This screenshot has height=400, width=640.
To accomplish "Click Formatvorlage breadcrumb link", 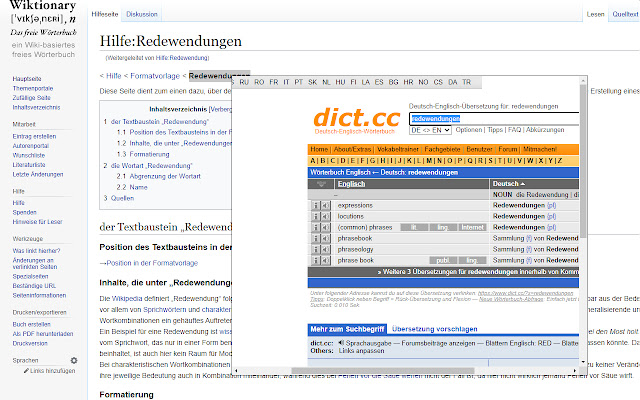I will coord(155,76).
